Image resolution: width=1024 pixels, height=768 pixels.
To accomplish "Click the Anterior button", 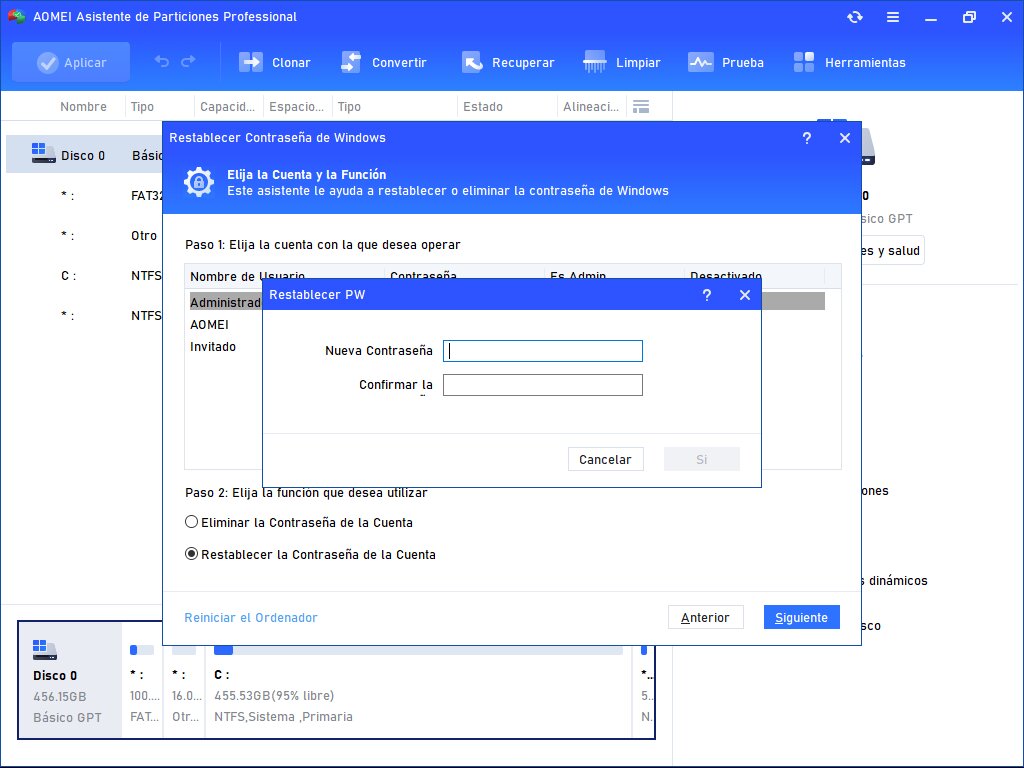I will (705, 617).
